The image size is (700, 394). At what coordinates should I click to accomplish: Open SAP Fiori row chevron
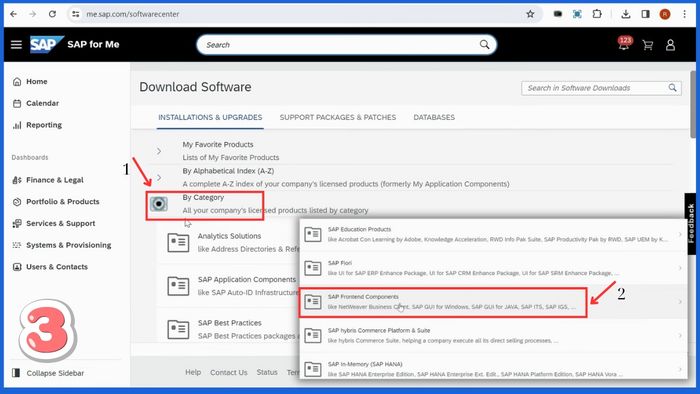680,268
